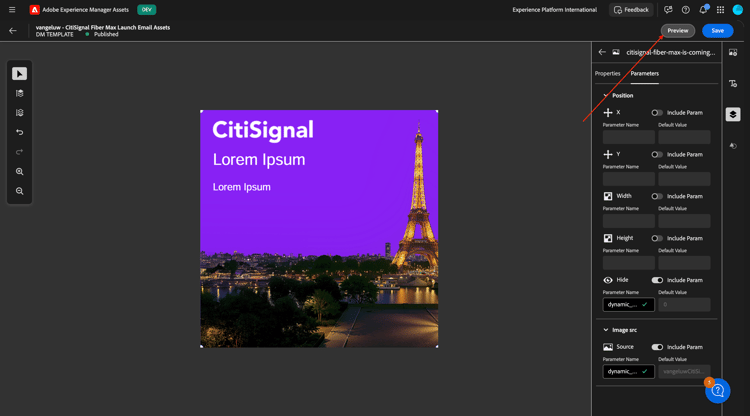Open the app switcher grid
The image size is (750, 416).
[720, 10]
